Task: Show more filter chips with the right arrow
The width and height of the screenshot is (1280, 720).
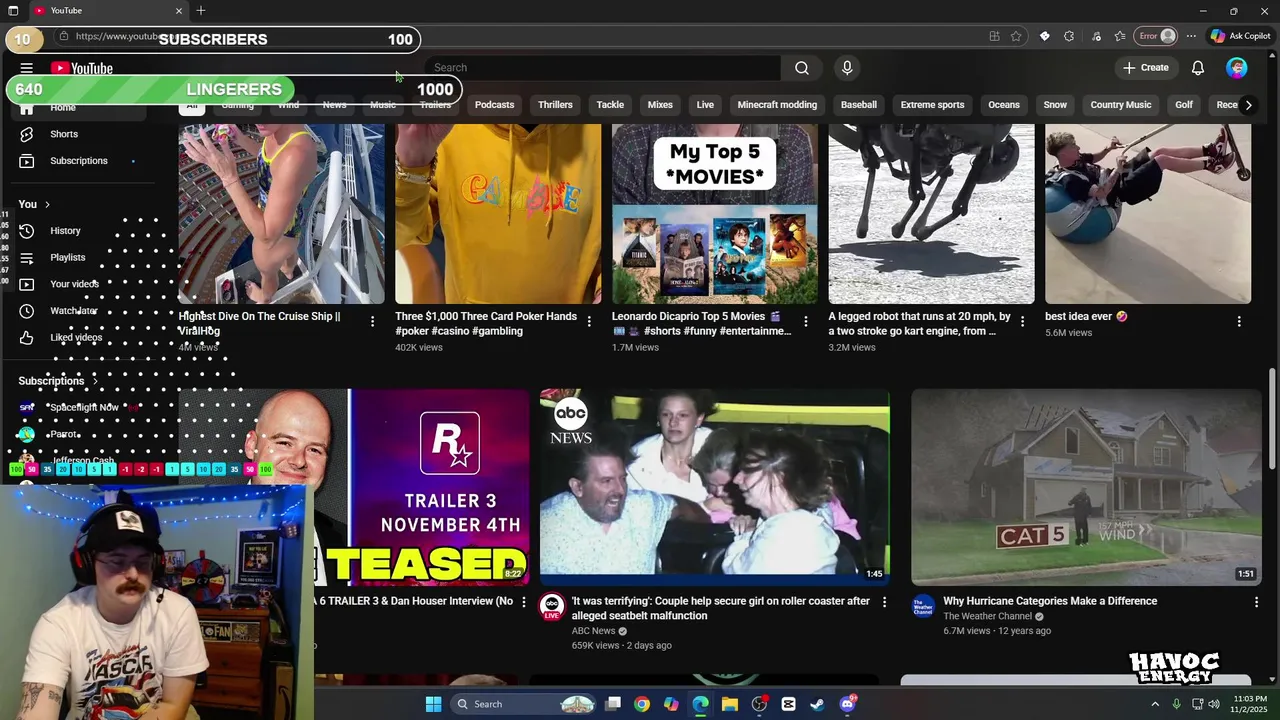Action: point(1248,105)
